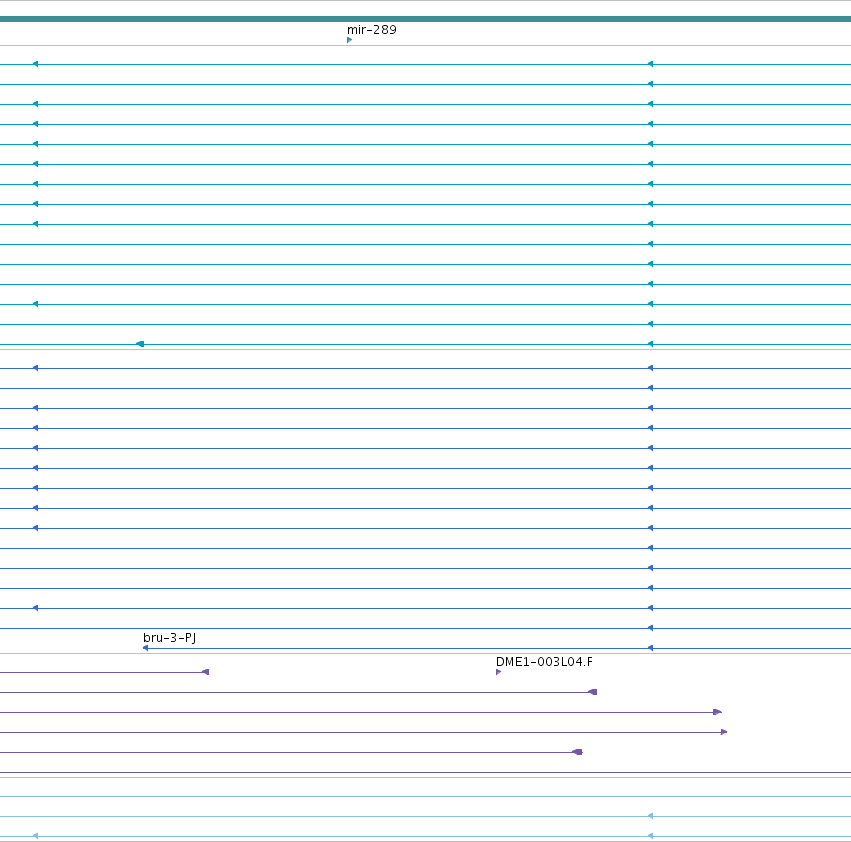The width and height of the screenshot is (851, 842).
Task: Click the left-pointing block ending the second purple row
Action: coord(593,692)
